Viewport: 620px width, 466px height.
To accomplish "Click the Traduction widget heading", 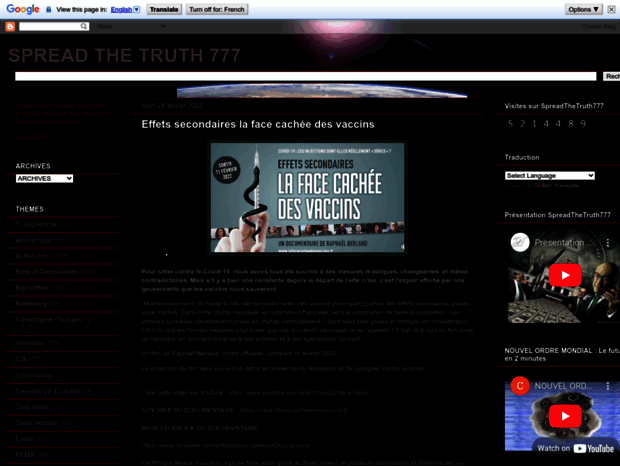I will tap(522, 157).
